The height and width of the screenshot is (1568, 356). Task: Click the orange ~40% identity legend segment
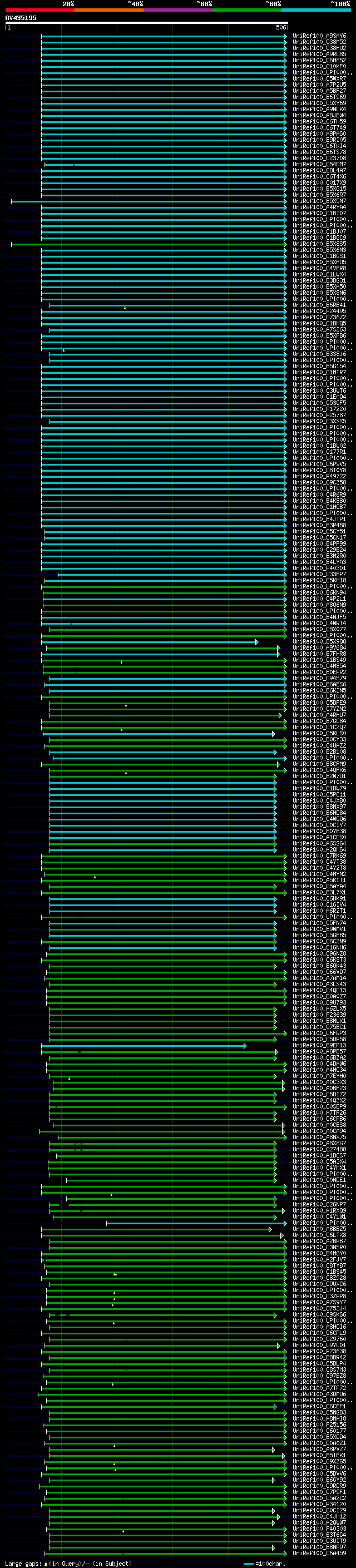coord(109,11)
